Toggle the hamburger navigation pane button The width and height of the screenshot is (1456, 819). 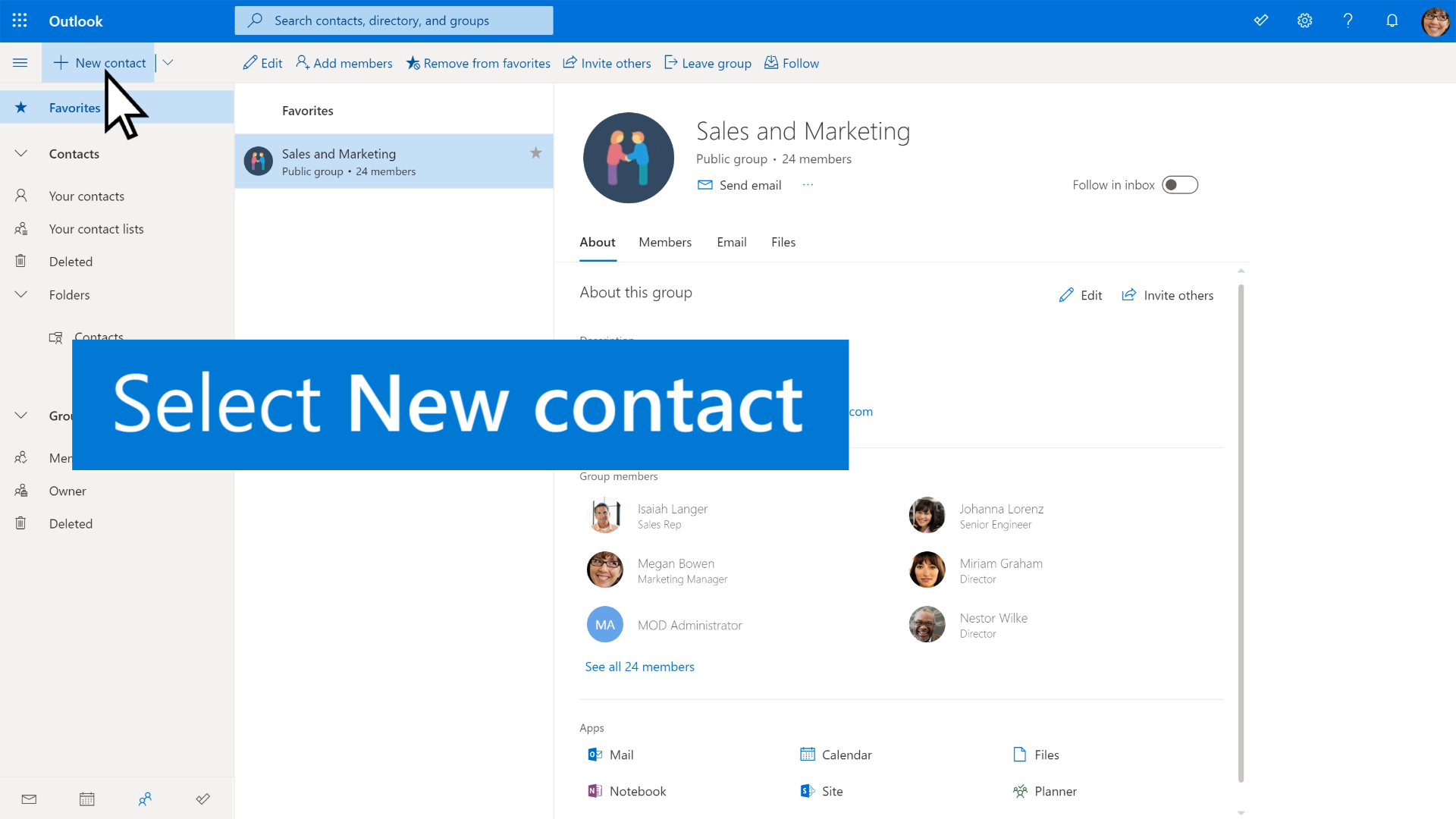coord(20,63)
